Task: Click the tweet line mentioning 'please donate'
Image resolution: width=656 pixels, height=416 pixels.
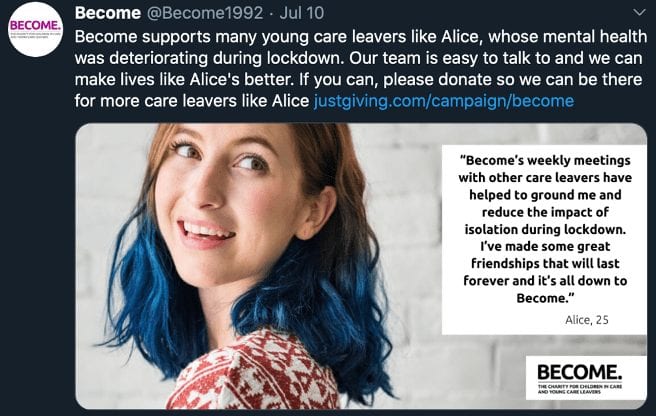Action: point(358,79)
